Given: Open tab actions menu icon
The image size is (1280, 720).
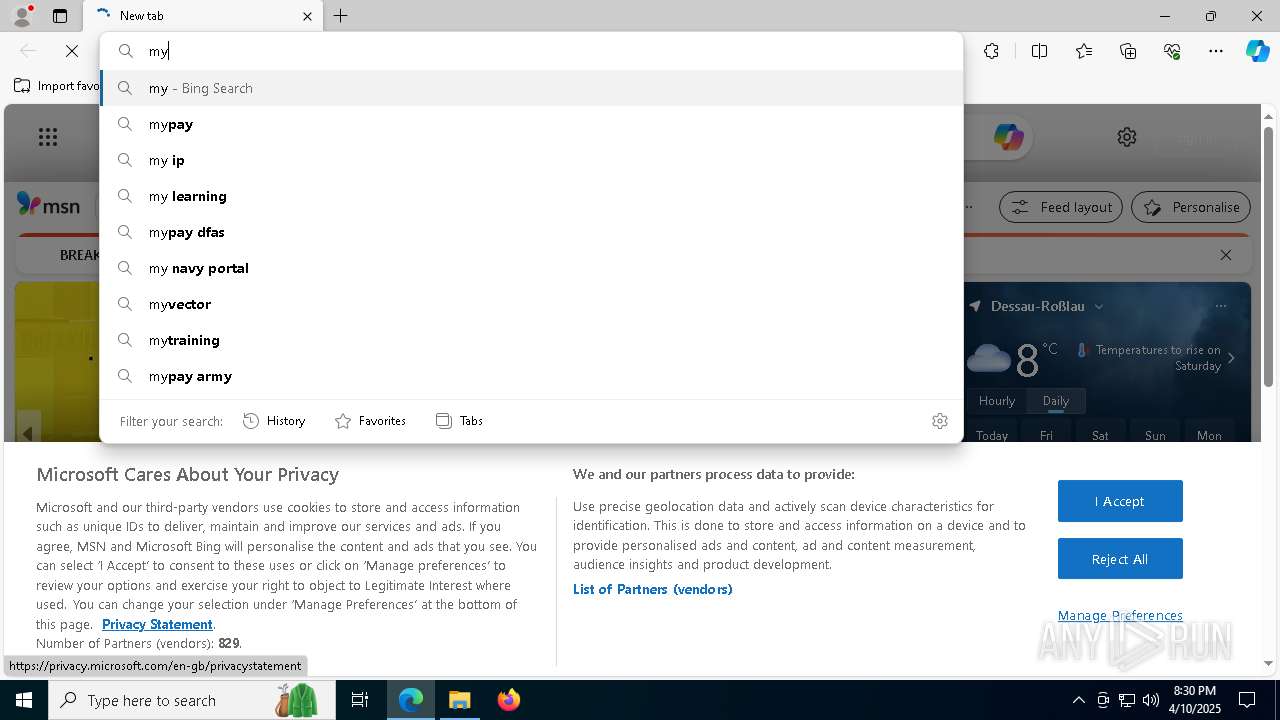Looking at the screenshot, I should point(60,16).
